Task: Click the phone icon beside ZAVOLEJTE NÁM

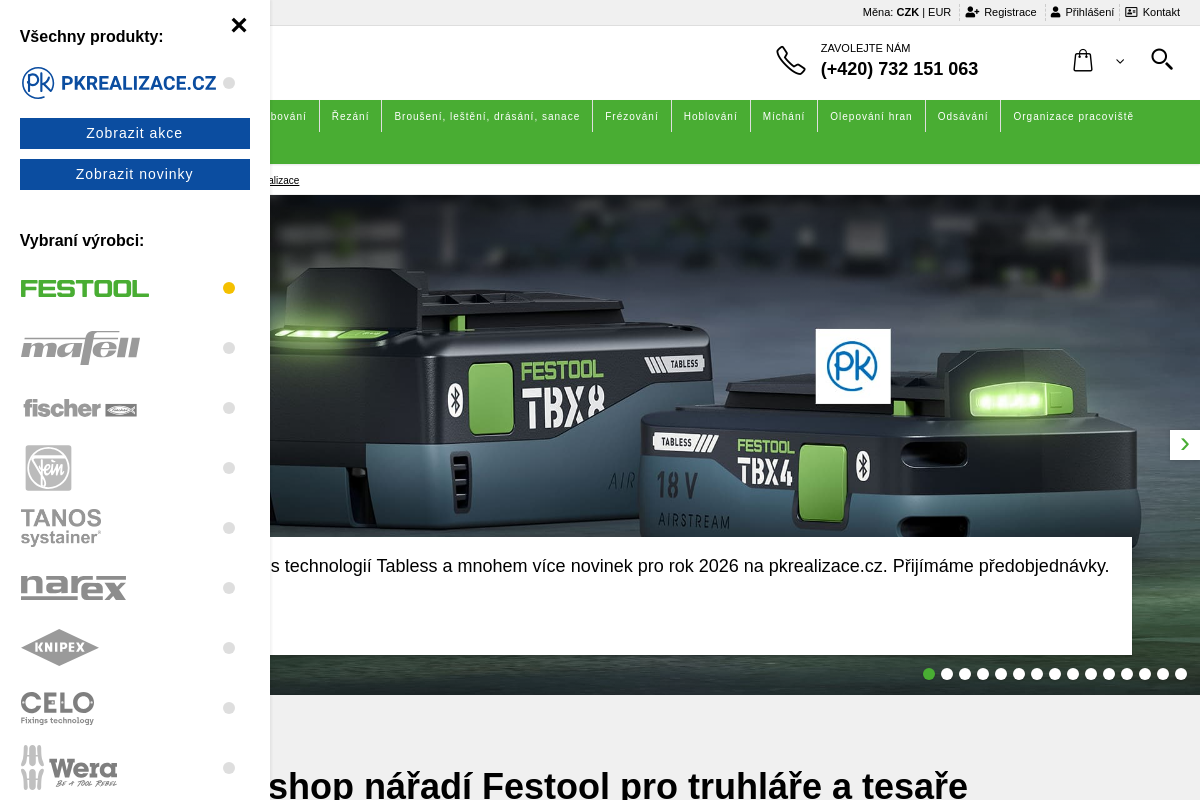Action: pyautogui.click(x=791, y=60)
